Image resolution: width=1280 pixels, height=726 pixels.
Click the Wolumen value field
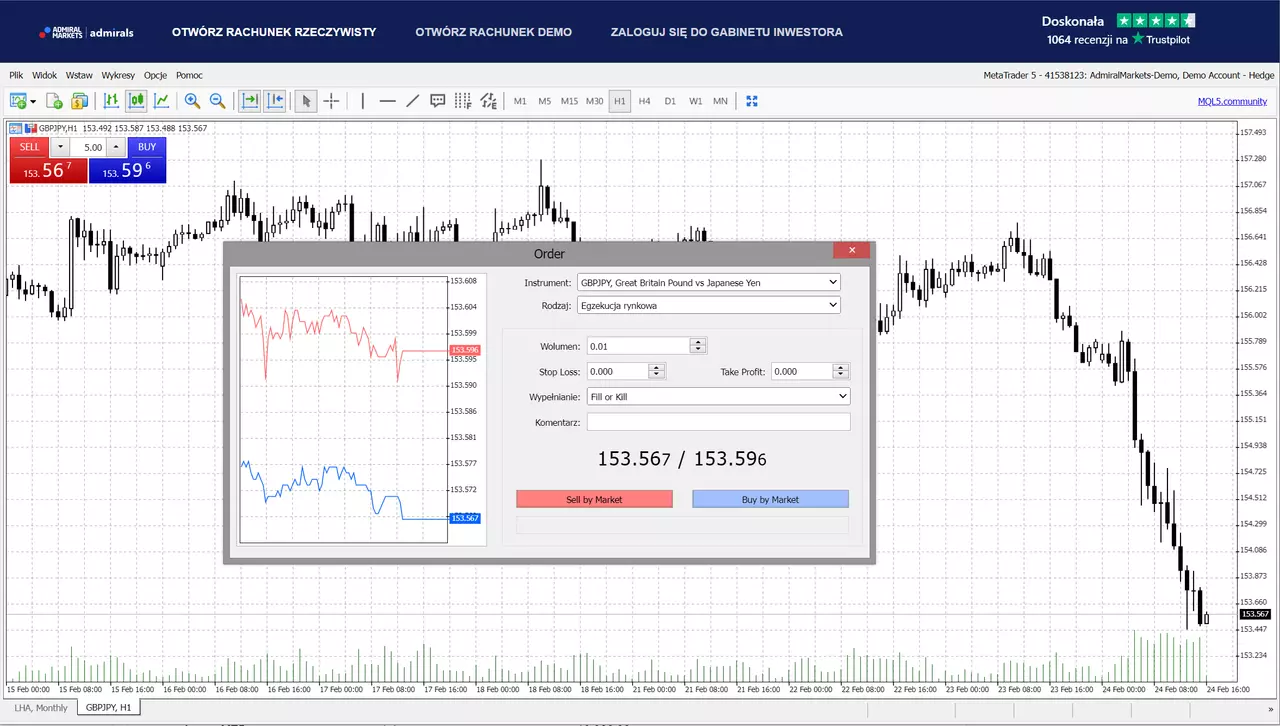coord(639,346)
